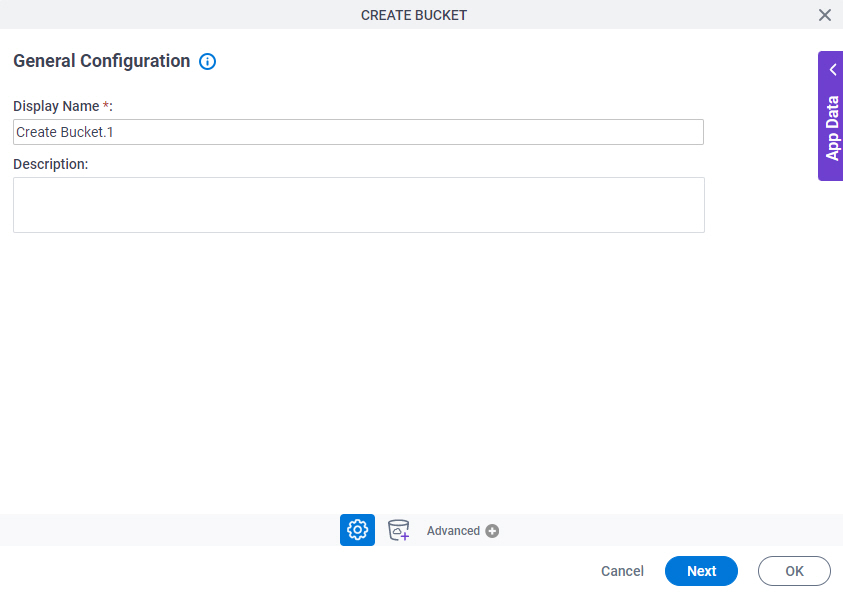843x594 pixels.
Task: Open Advanced options
Action: coord(463,531)
